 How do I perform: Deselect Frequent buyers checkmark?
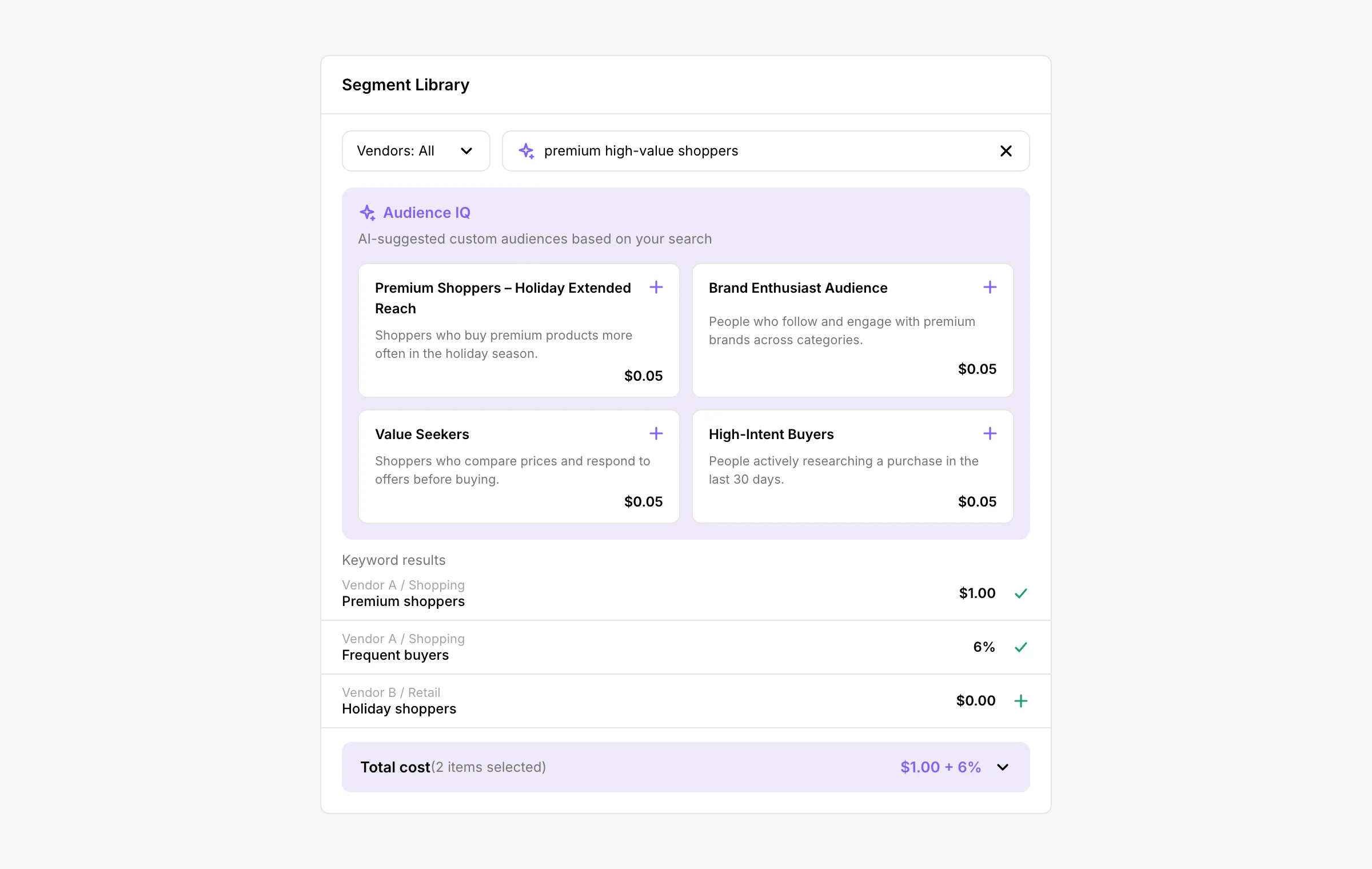click(x=1021, y=647)
